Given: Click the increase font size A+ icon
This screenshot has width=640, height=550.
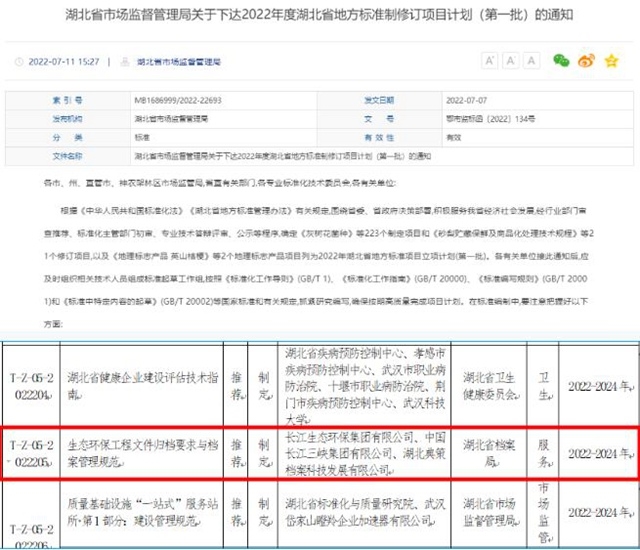Looking at the screenshot, I should click(491, 61).
